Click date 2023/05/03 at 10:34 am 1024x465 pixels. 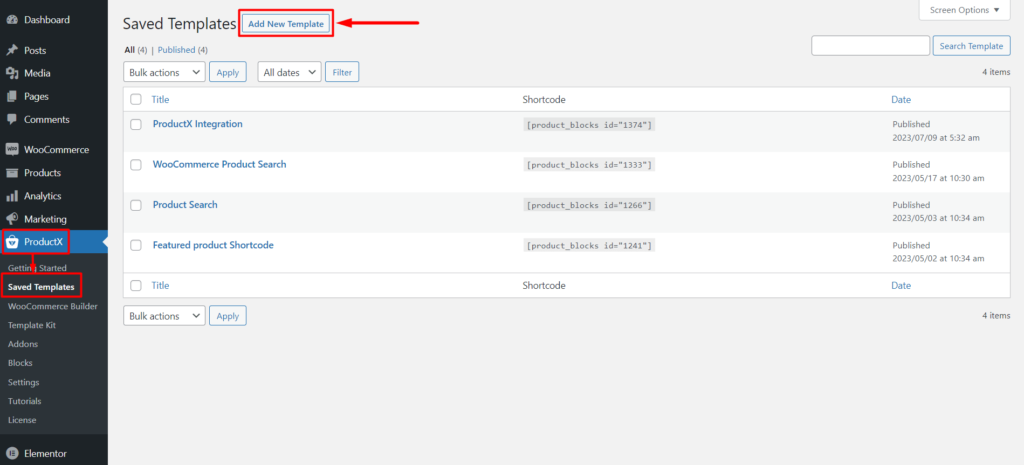[x=938, y=218]
